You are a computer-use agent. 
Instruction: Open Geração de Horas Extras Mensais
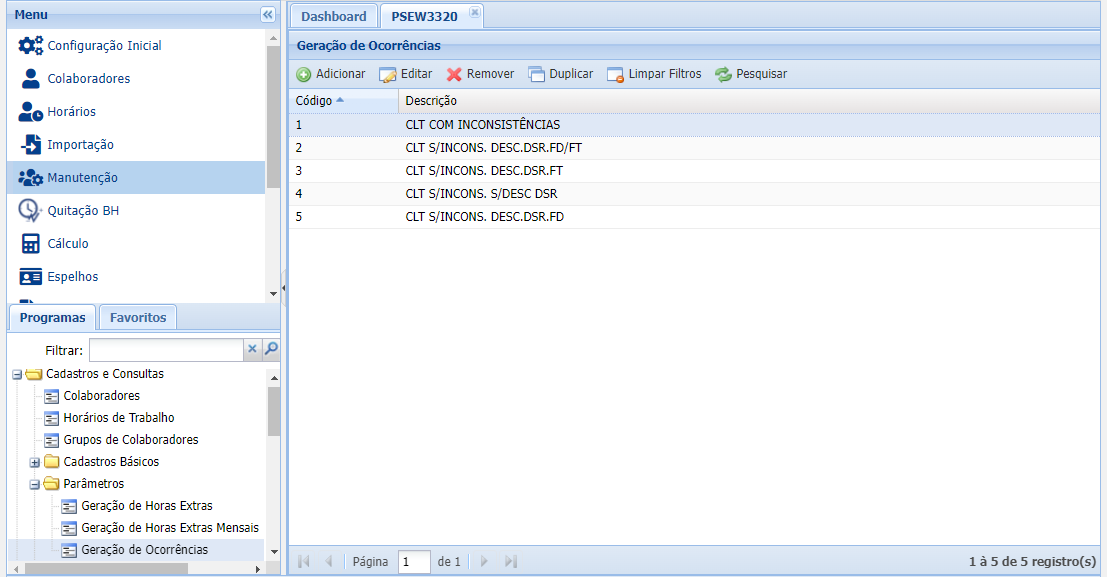(169, 528)
